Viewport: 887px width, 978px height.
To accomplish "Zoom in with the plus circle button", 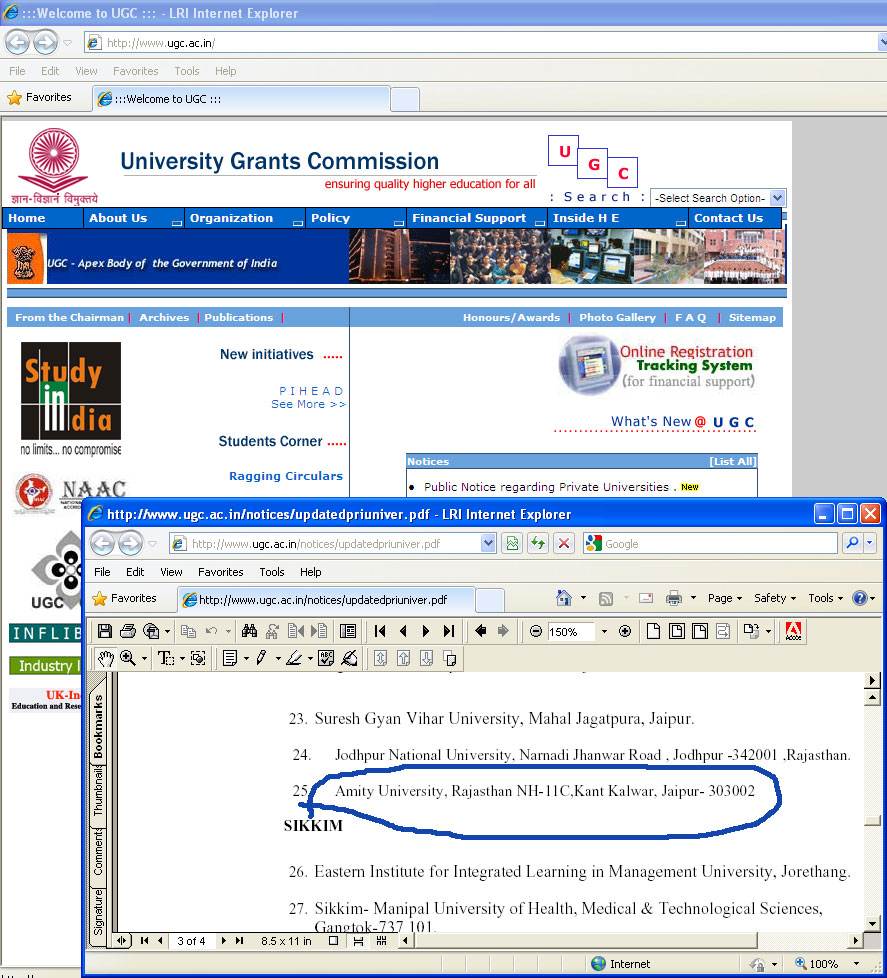I will 625,631.
